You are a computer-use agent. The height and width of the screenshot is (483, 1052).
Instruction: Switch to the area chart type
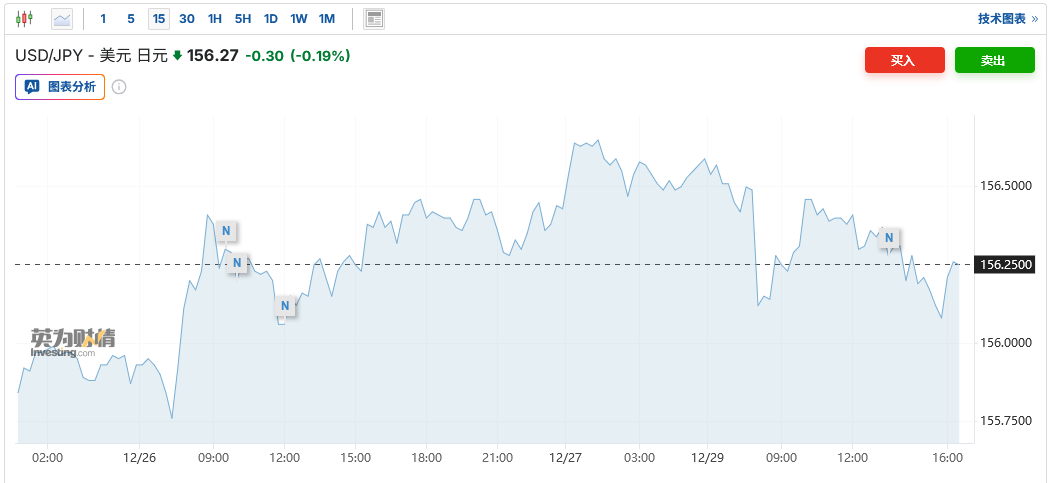pos(62,18)
